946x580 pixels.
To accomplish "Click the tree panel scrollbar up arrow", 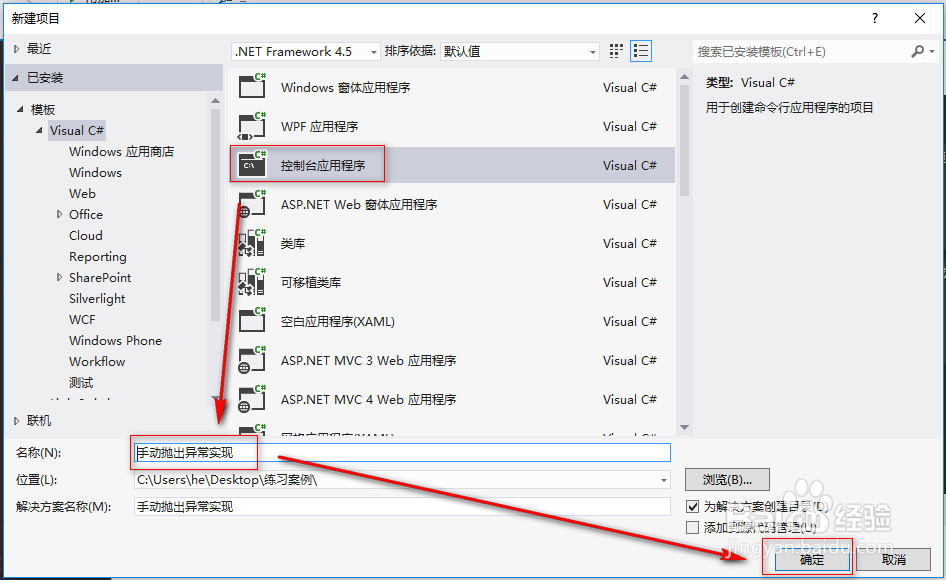I will (x=215, y=101).
